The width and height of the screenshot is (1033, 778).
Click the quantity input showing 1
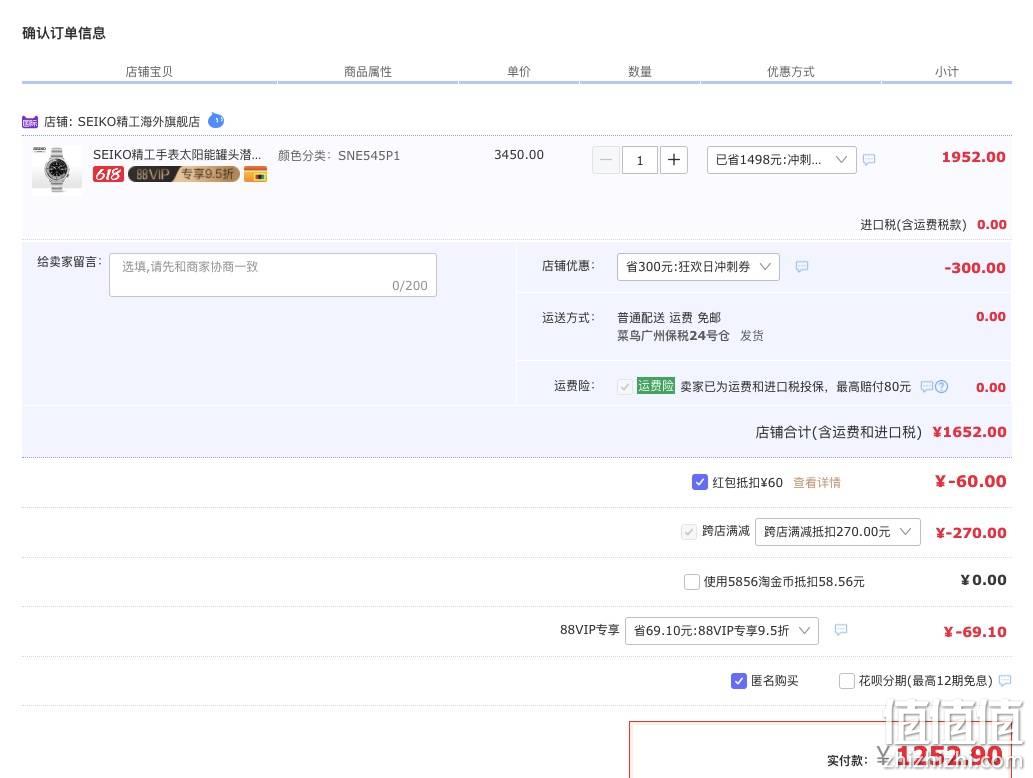(640, 160)
